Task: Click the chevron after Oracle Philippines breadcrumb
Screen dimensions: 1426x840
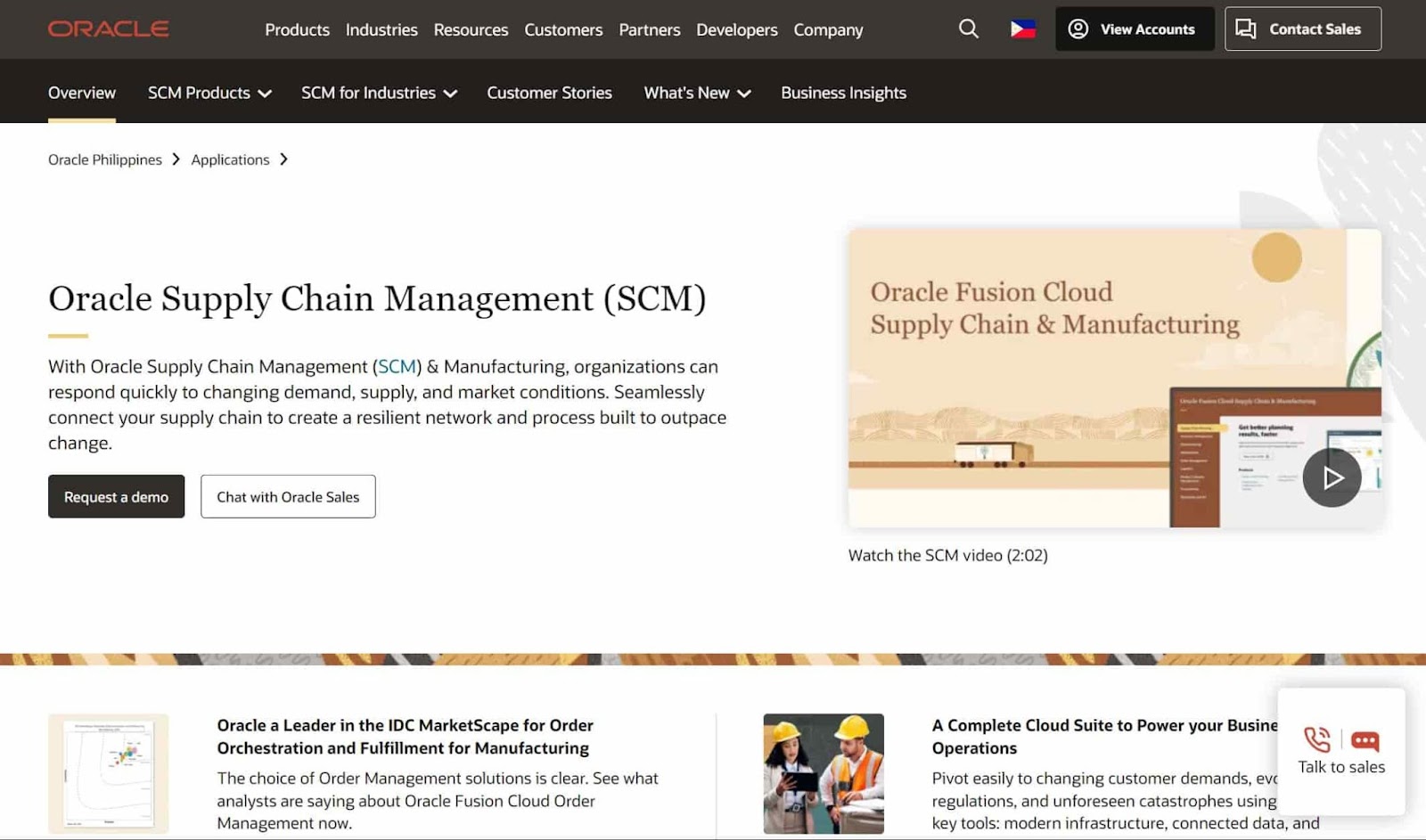Action: click(x=176, y=159)
